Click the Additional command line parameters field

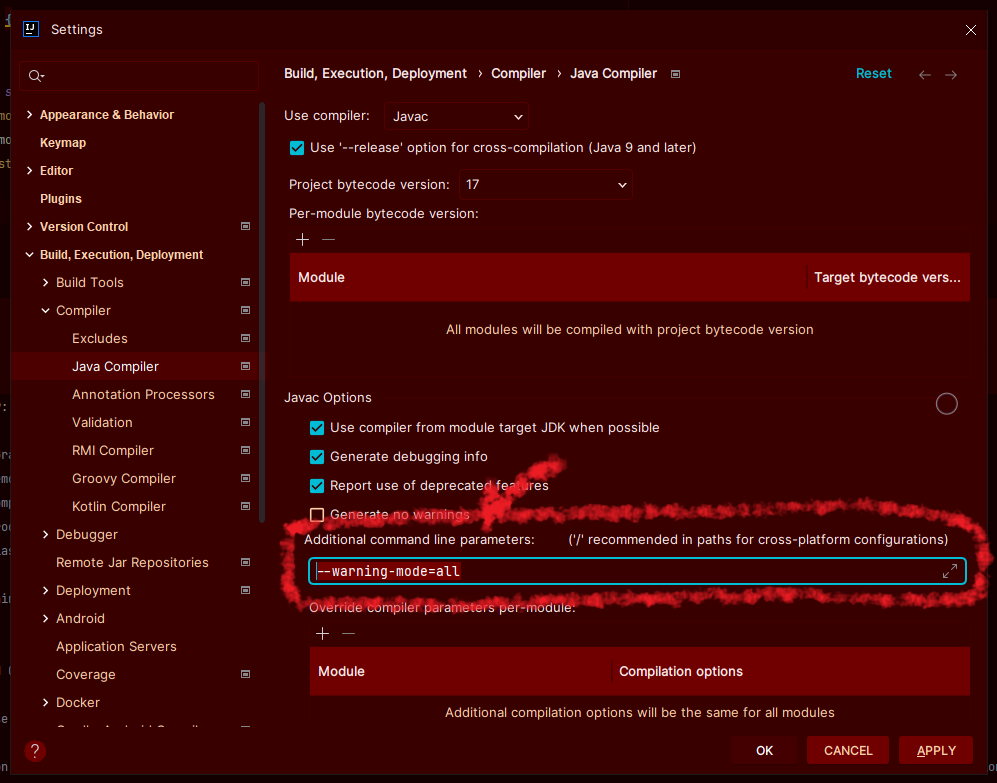point(637,571)
